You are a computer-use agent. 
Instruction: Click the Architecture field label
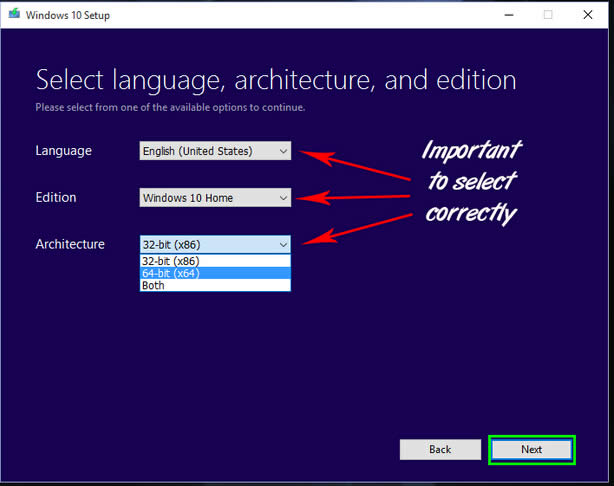[x=70, y=244]
